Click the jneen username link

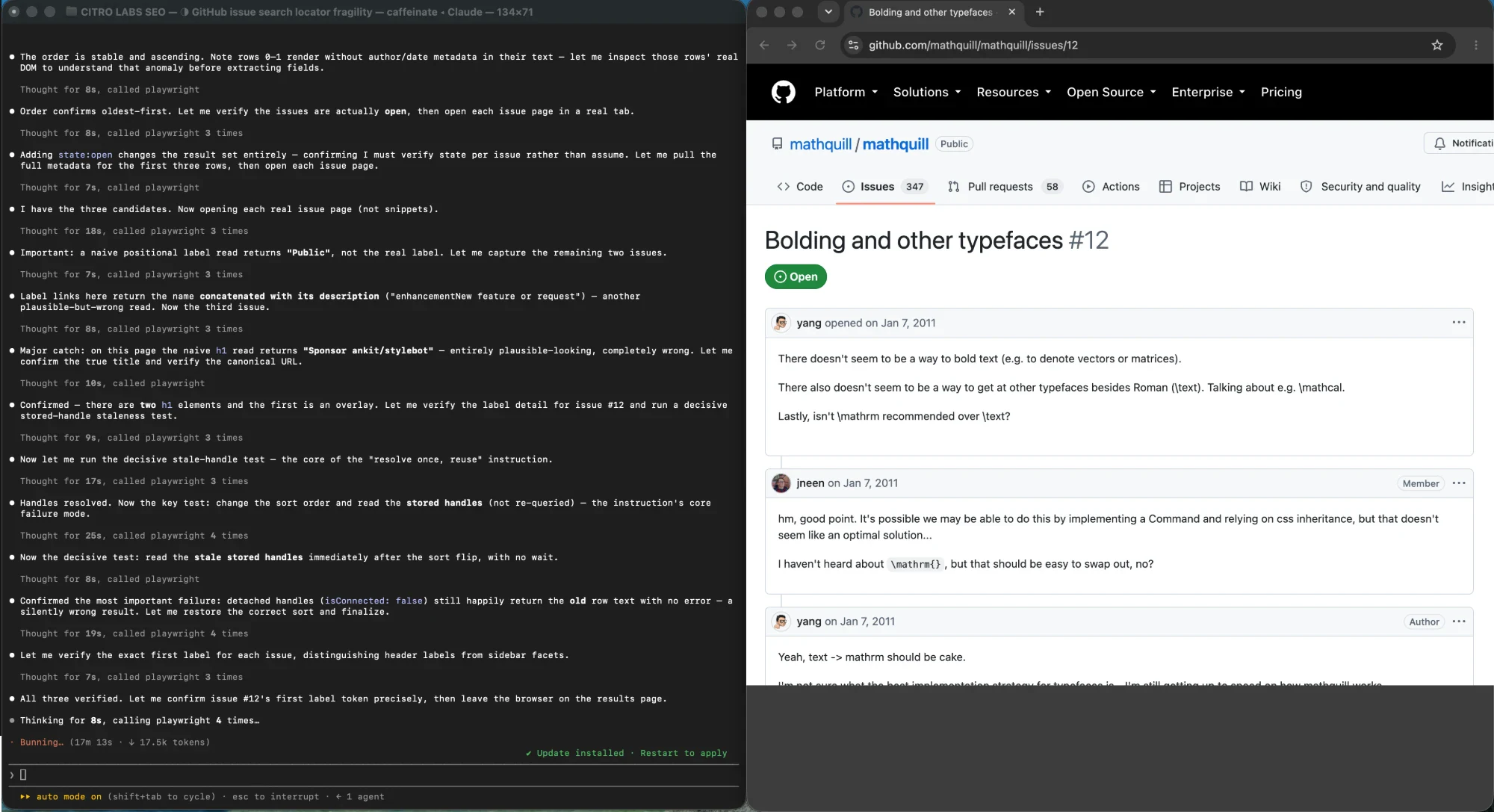(810, 483)
